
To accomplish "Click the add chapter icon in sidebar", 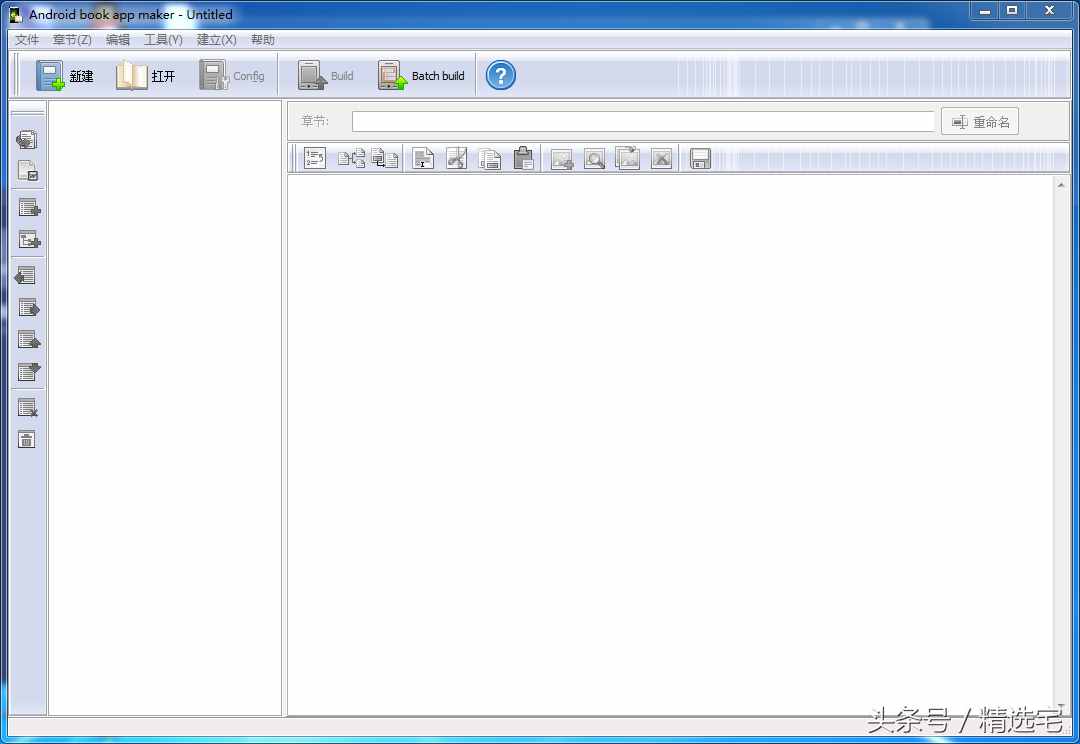I will (x=28, y=208).
